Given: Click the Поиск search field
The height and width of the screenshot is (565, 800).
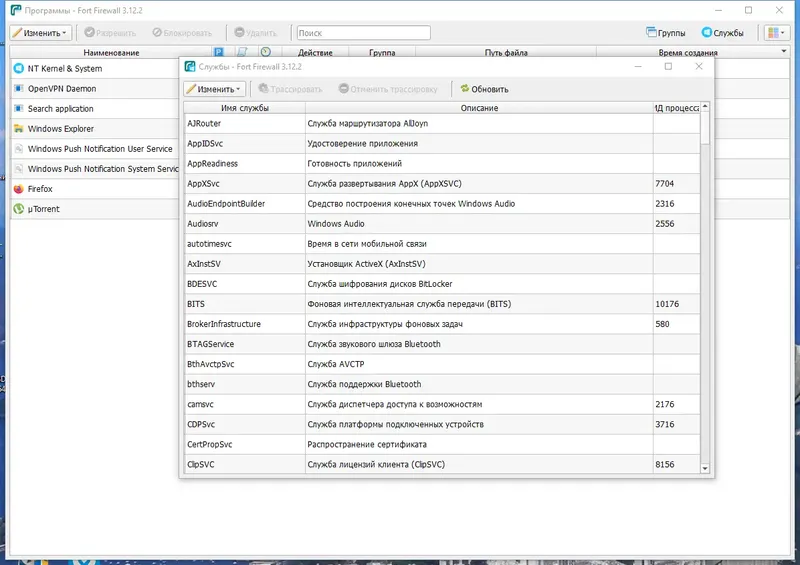Looking at the screenshot, I should tap(364, 33).
